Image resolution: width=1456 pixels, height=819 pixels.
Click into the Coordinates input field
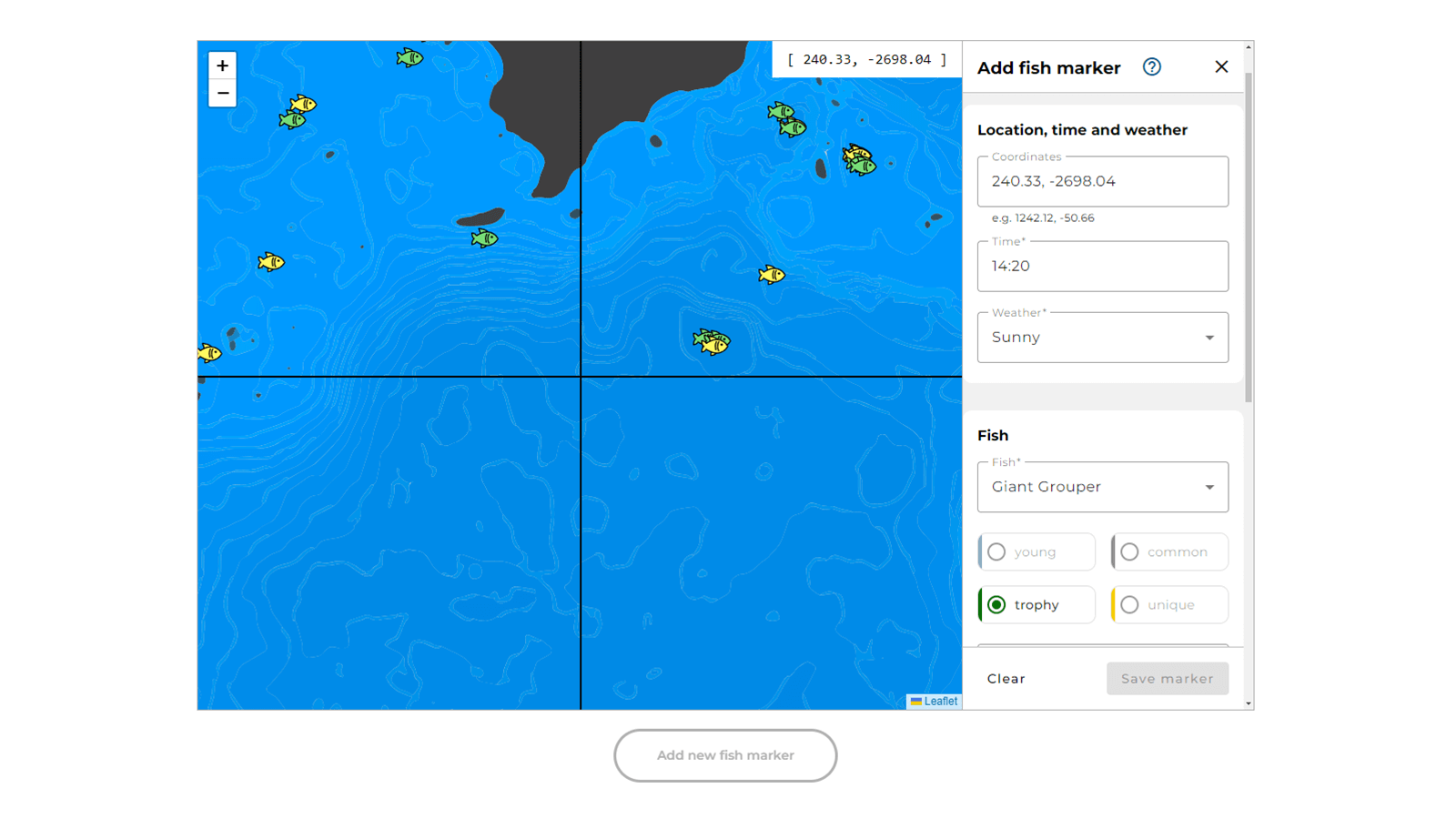click(1102, 181)
